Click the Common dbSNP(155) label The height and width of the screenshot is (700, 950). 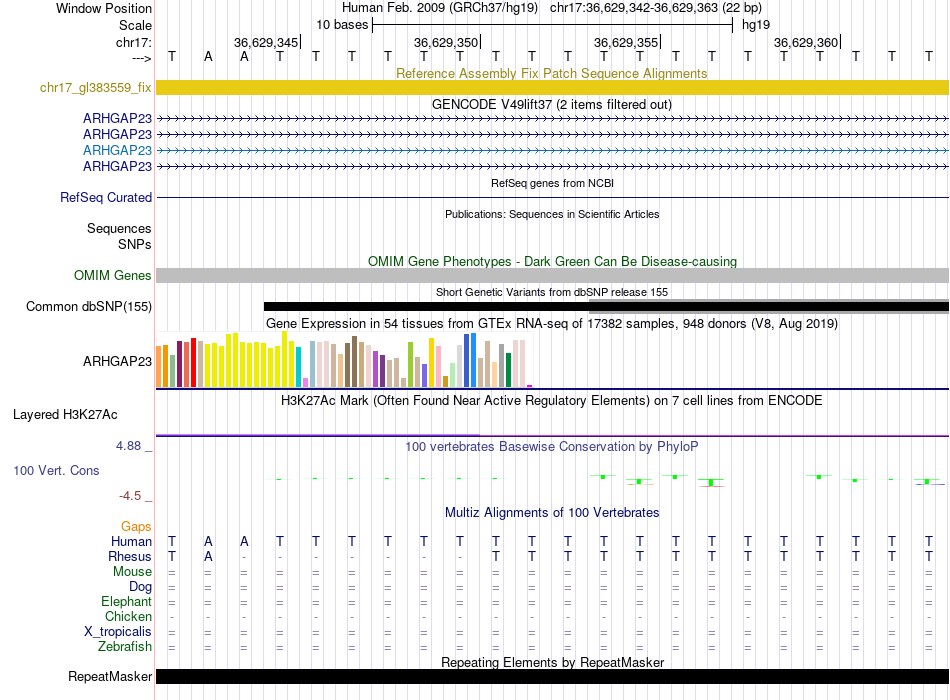pos(88,307)
